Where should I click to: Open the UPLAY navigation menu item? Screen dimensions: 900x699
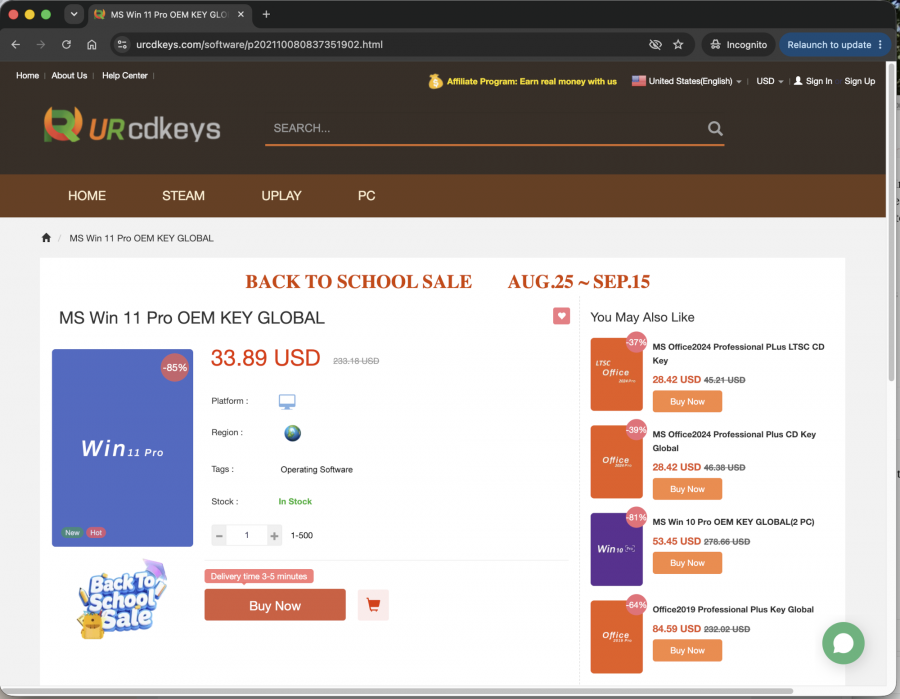(281, 196)
